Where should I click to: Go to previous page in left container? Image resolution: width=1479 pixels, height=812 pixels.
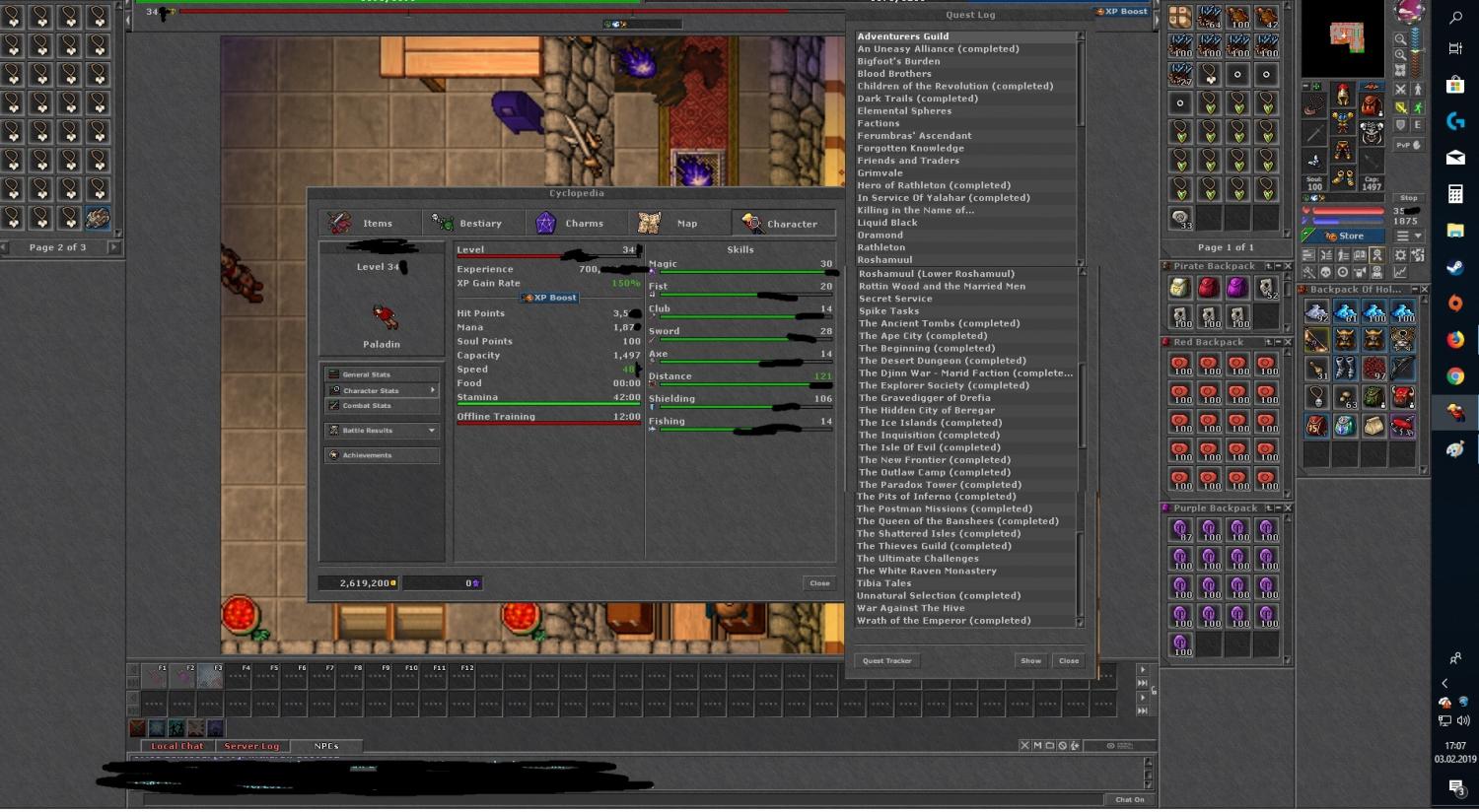pyautogui.click(x=4, y=247)
